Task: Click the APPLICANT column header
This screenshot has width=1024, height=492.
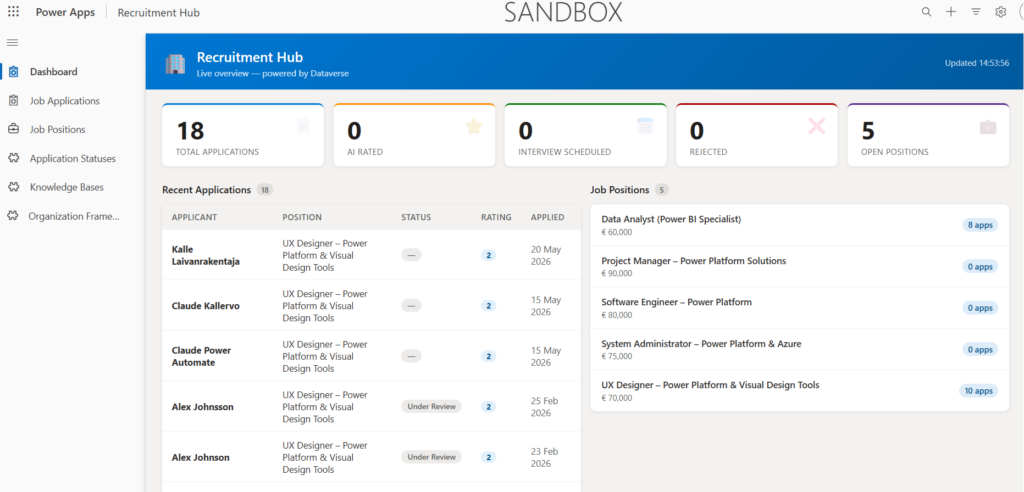Action: point(194,217)
